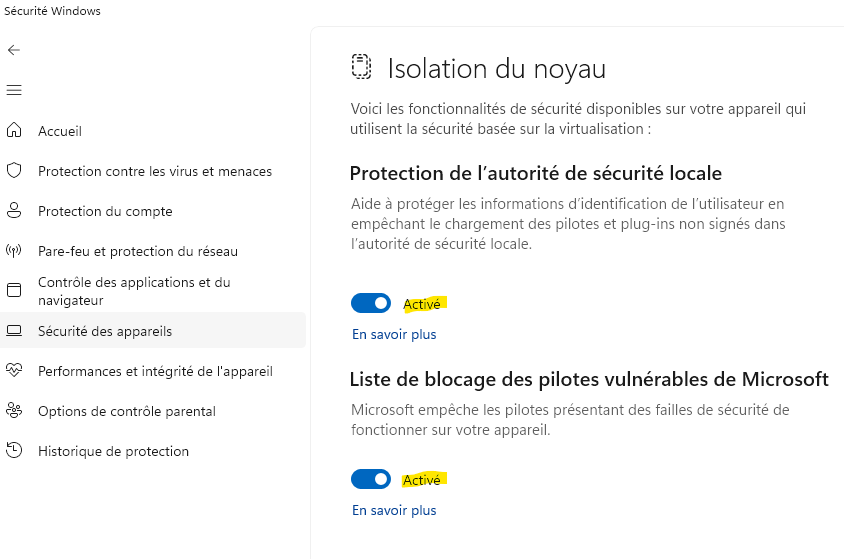The height and width of the screenshot is (559, 844).
Task: Click the device security laptop icon
Action: click(x=14, y=331)
